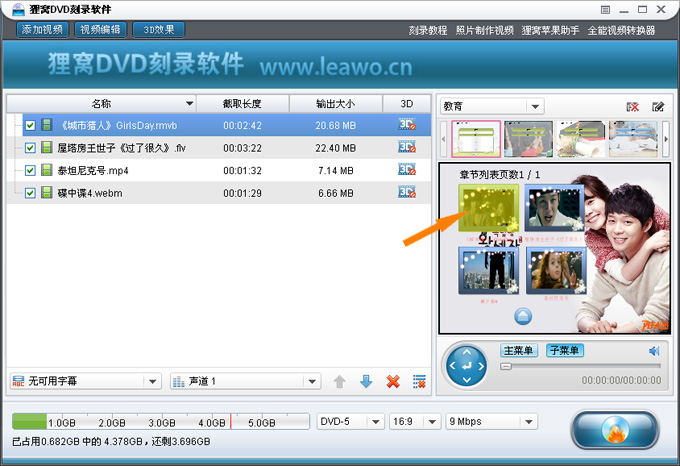Start burning with the flame disc button
The width and height of the screenshot is (680, 466).
pos(615,430)
